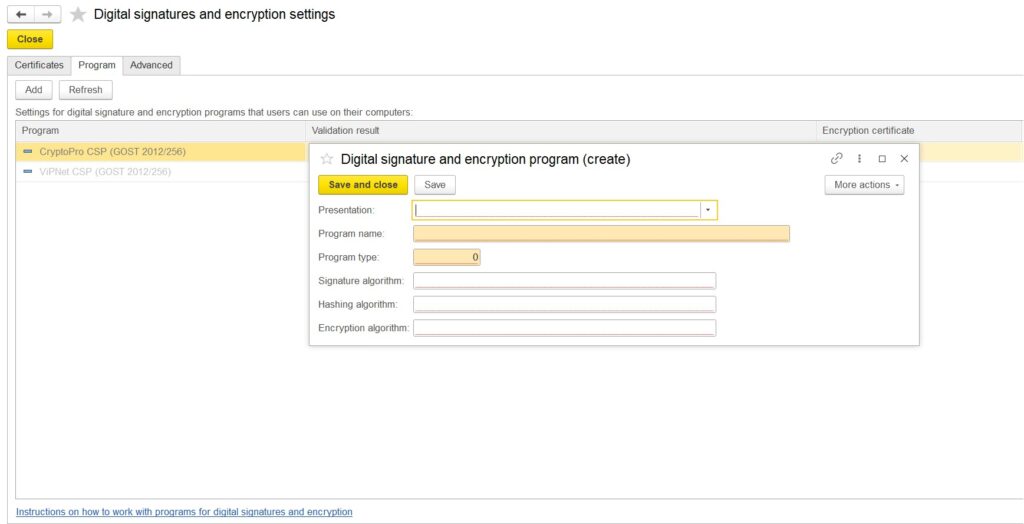Screen dimensions: 1024x524
Task: Click the forward navigation arrow
Action: pos(47,15)
